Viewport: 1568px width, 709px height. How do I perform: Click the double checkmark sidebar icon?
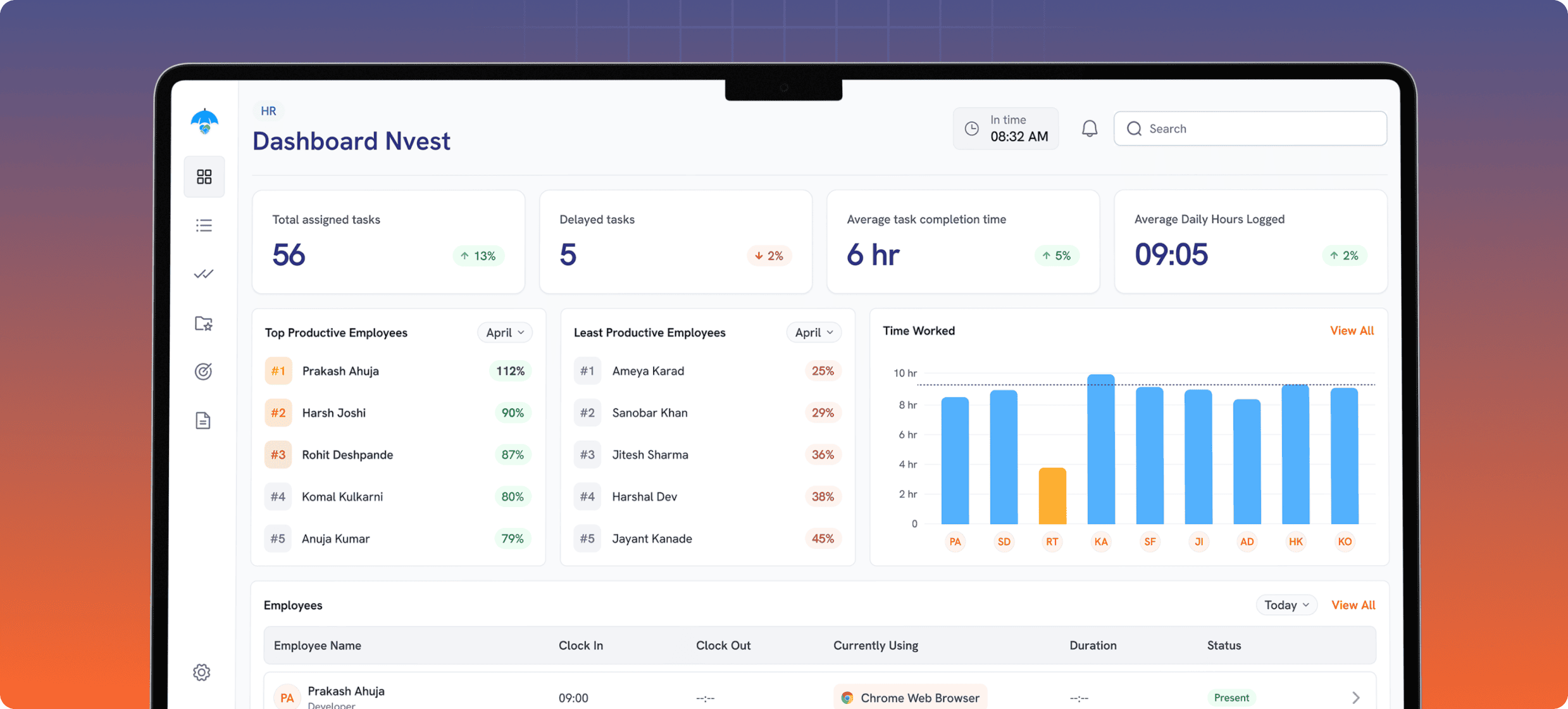204,274
